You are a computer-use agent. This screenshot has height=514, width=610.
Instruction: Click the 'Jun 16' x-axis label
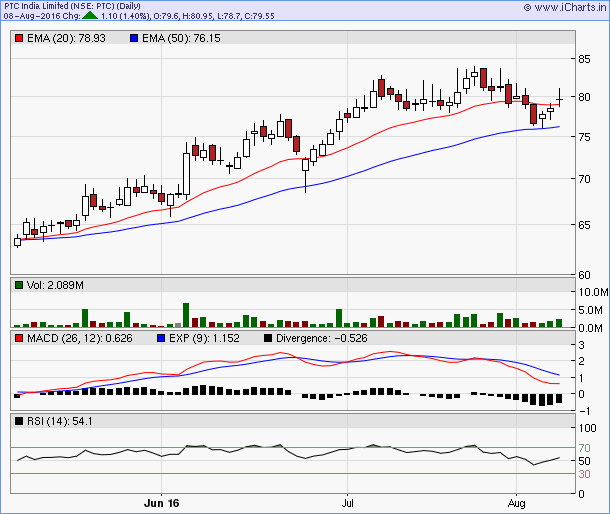click(x=161, y=503)
